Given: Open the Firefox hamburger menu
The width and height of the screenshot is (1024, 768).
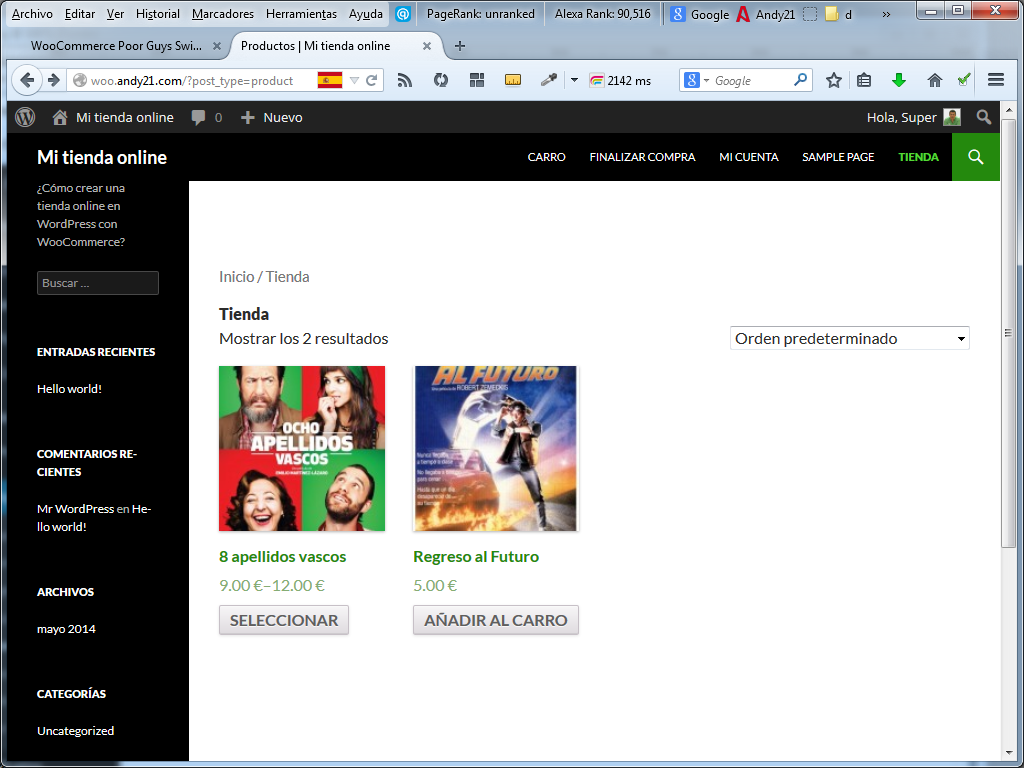Looking at the screenshot, I should 995,80.
